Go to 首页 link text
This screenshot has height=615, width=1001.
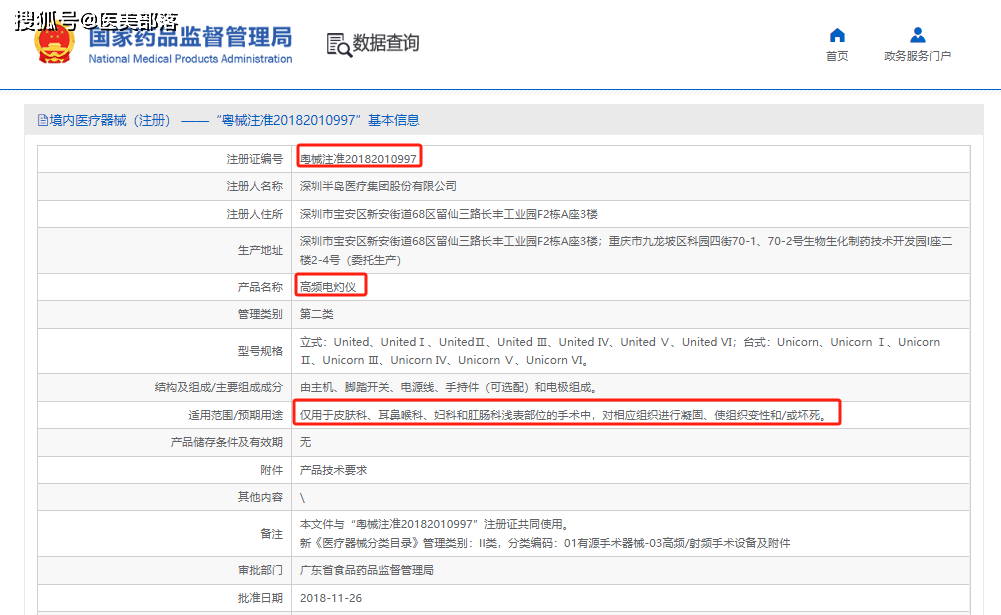[837, 56]
